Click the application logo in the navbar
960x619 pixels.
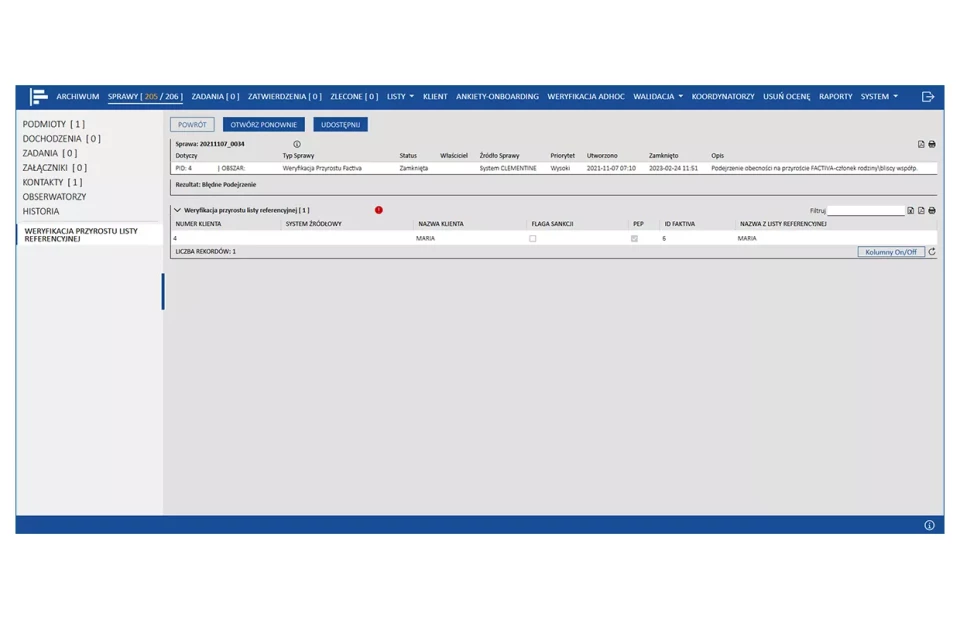(38, 97)
